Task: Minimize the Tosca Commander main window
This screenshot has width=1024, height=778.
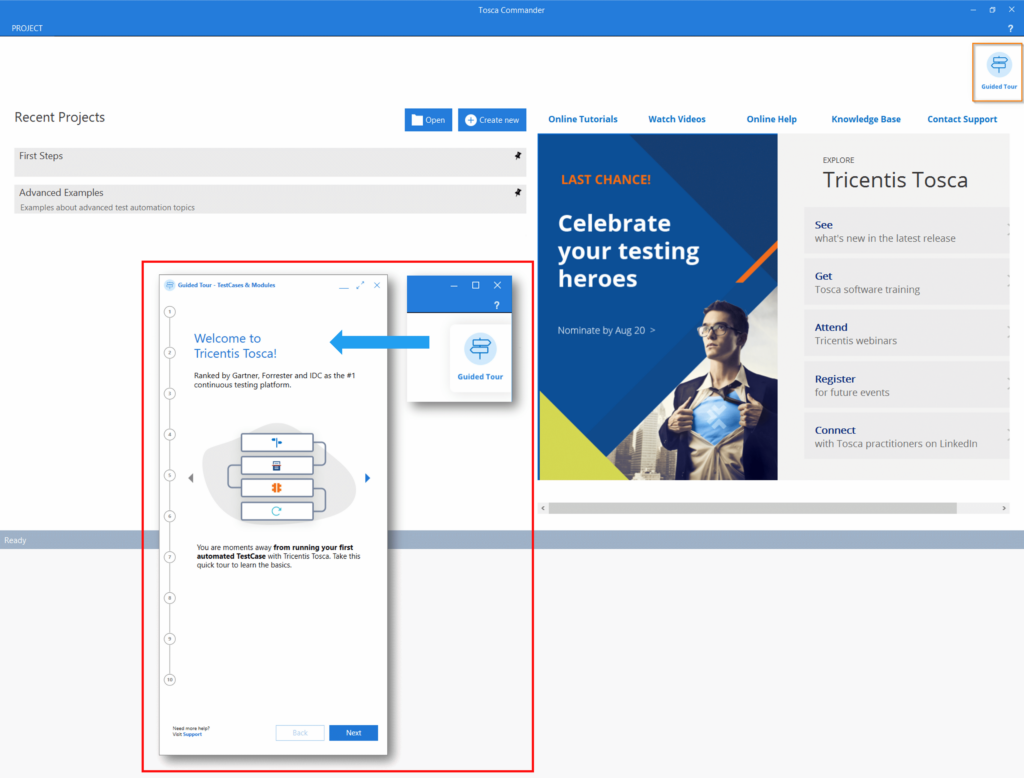Action: click(x=973, y=10)
